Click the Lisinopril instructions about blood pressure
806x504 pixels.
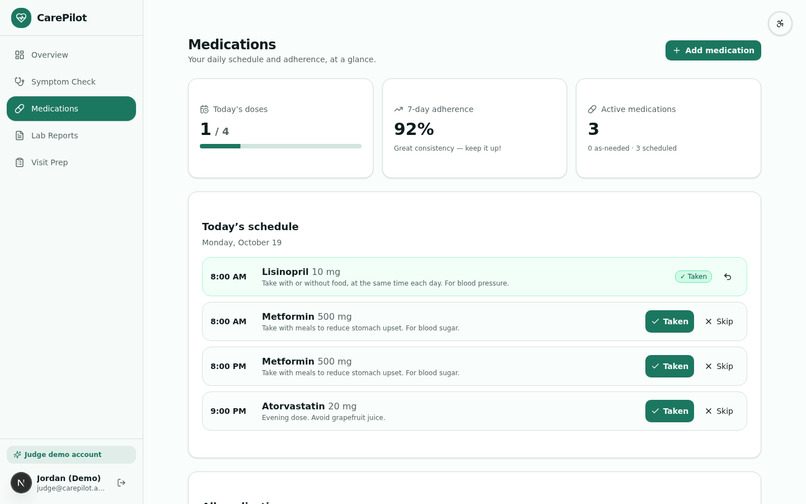[x=385, y=283]
